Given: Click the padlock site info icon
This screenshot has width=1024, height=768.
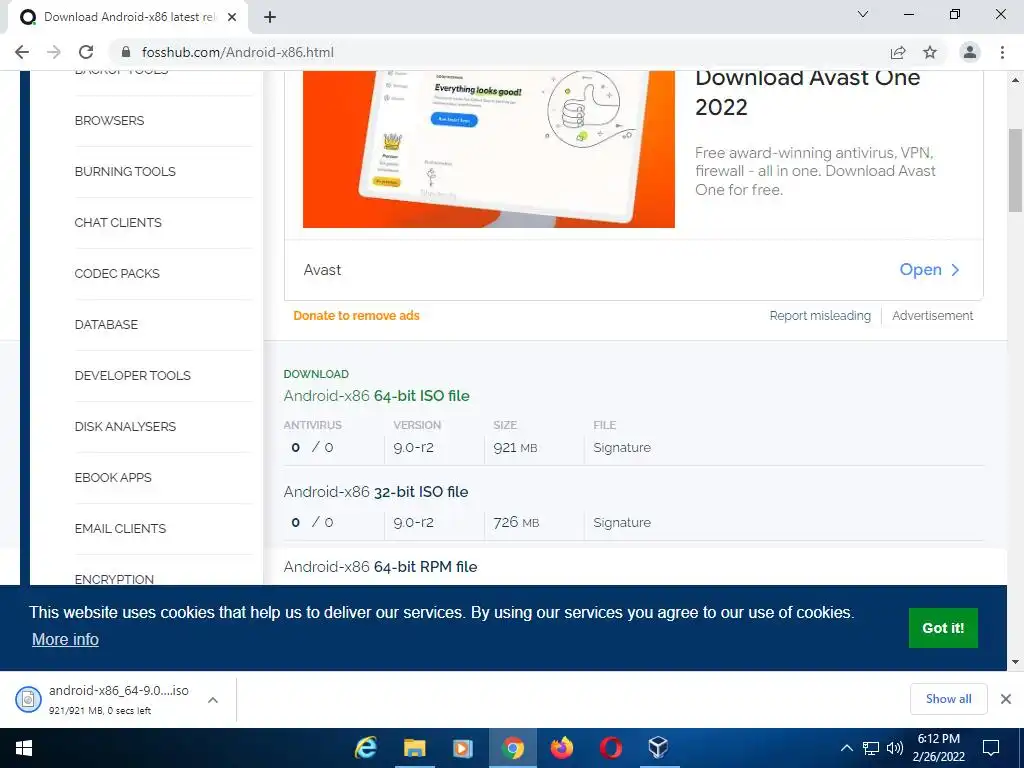Looking at the screenshot, I should [127, 52].
